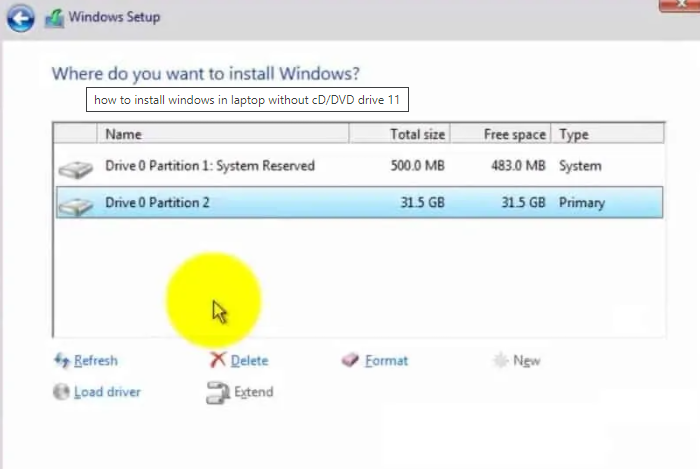Click drive icon of System Reserved partition

76,170
